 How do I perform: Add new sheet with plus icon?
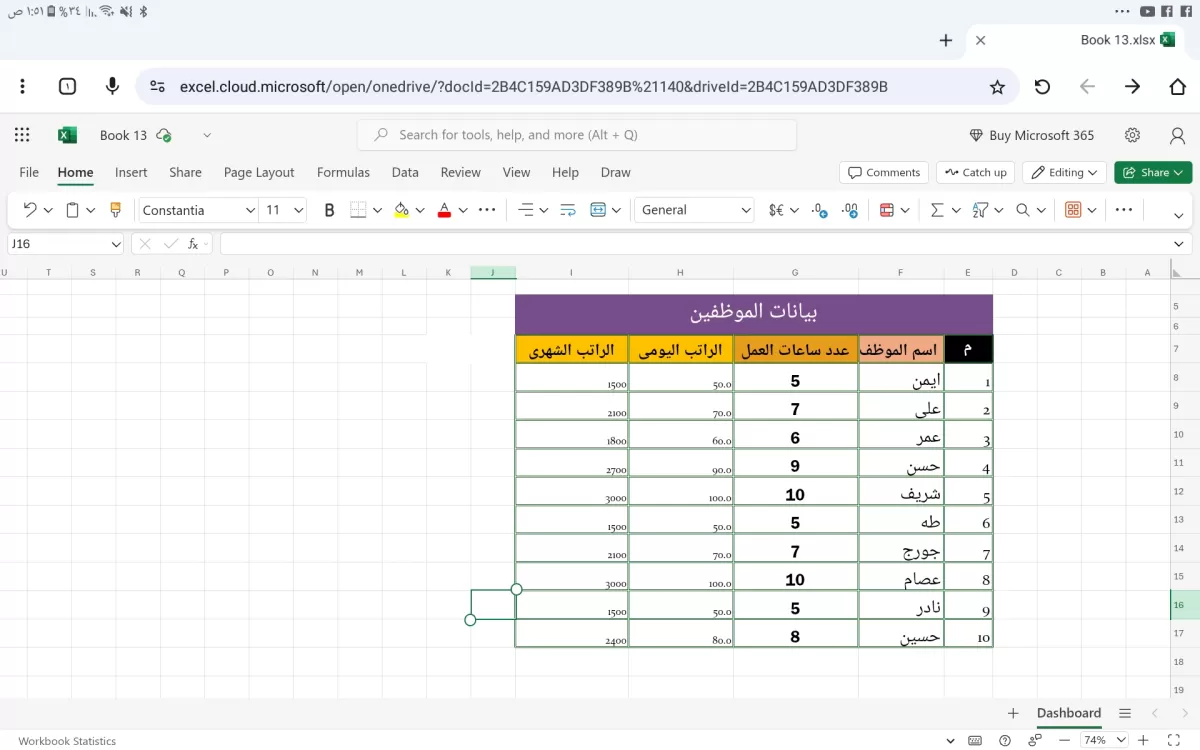(1013, 713)
